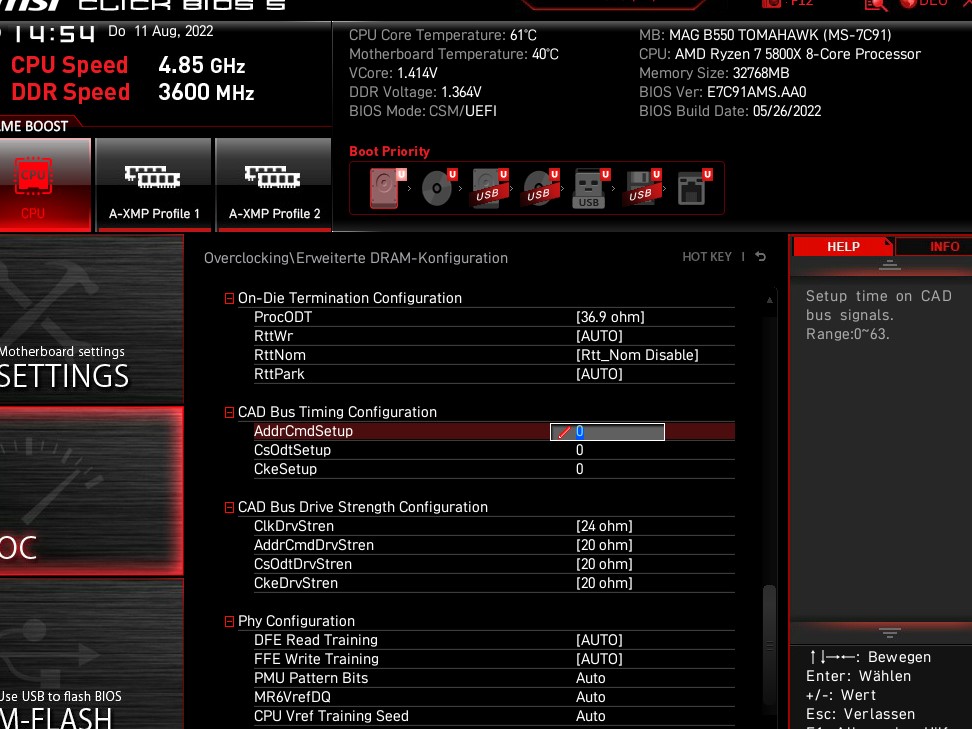Select the USB hard disk boot icon
Viewport: 972px width, 729px height.
pos(490,188)
